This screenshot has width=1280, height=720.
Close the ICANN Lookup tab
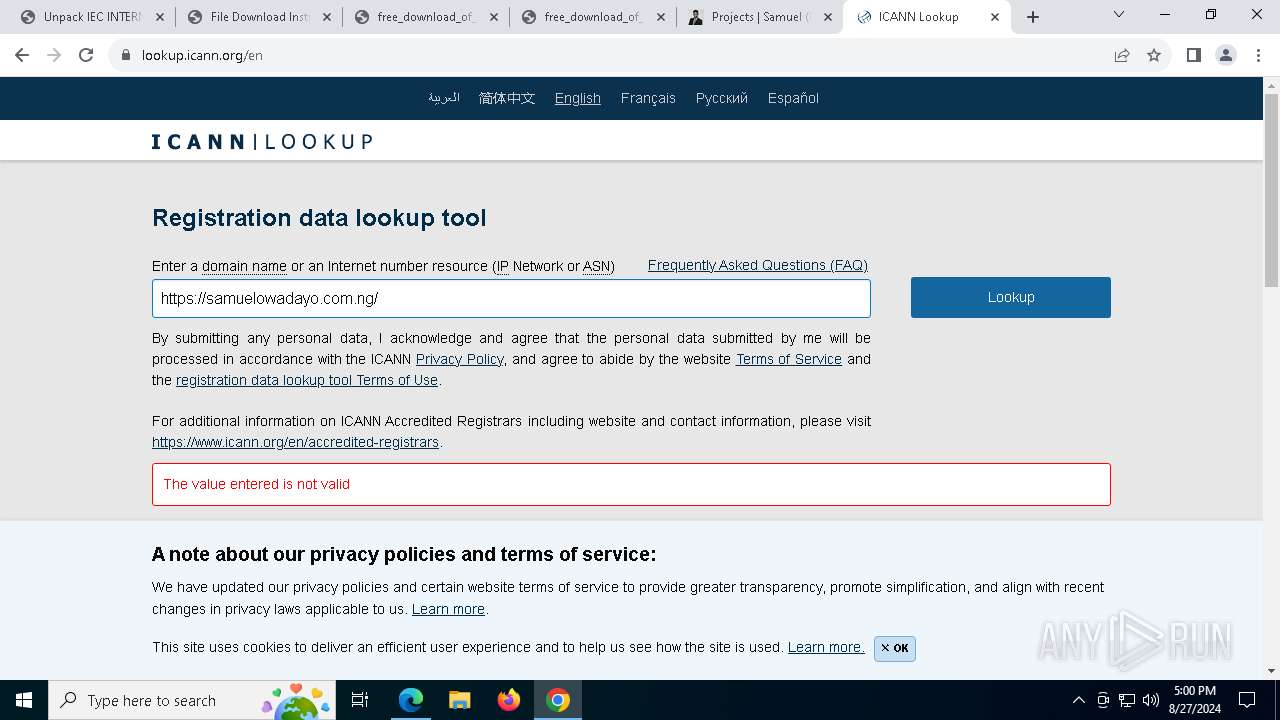pos(995,17)
